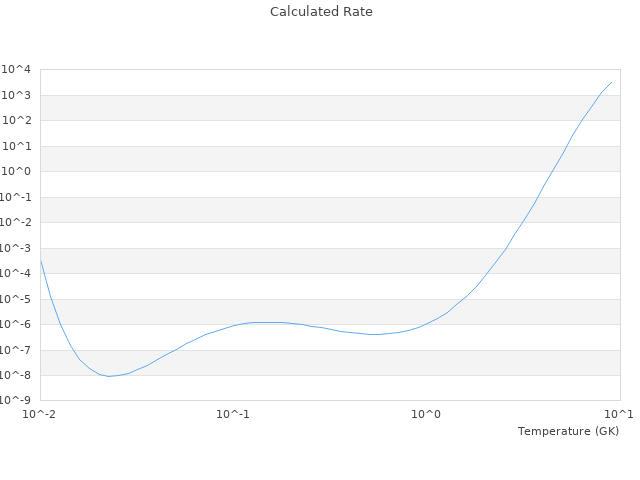Viewport: 640px width, 480px height.
Task: Click the 10^1 label on the x-axis
Action: point(619,414)
